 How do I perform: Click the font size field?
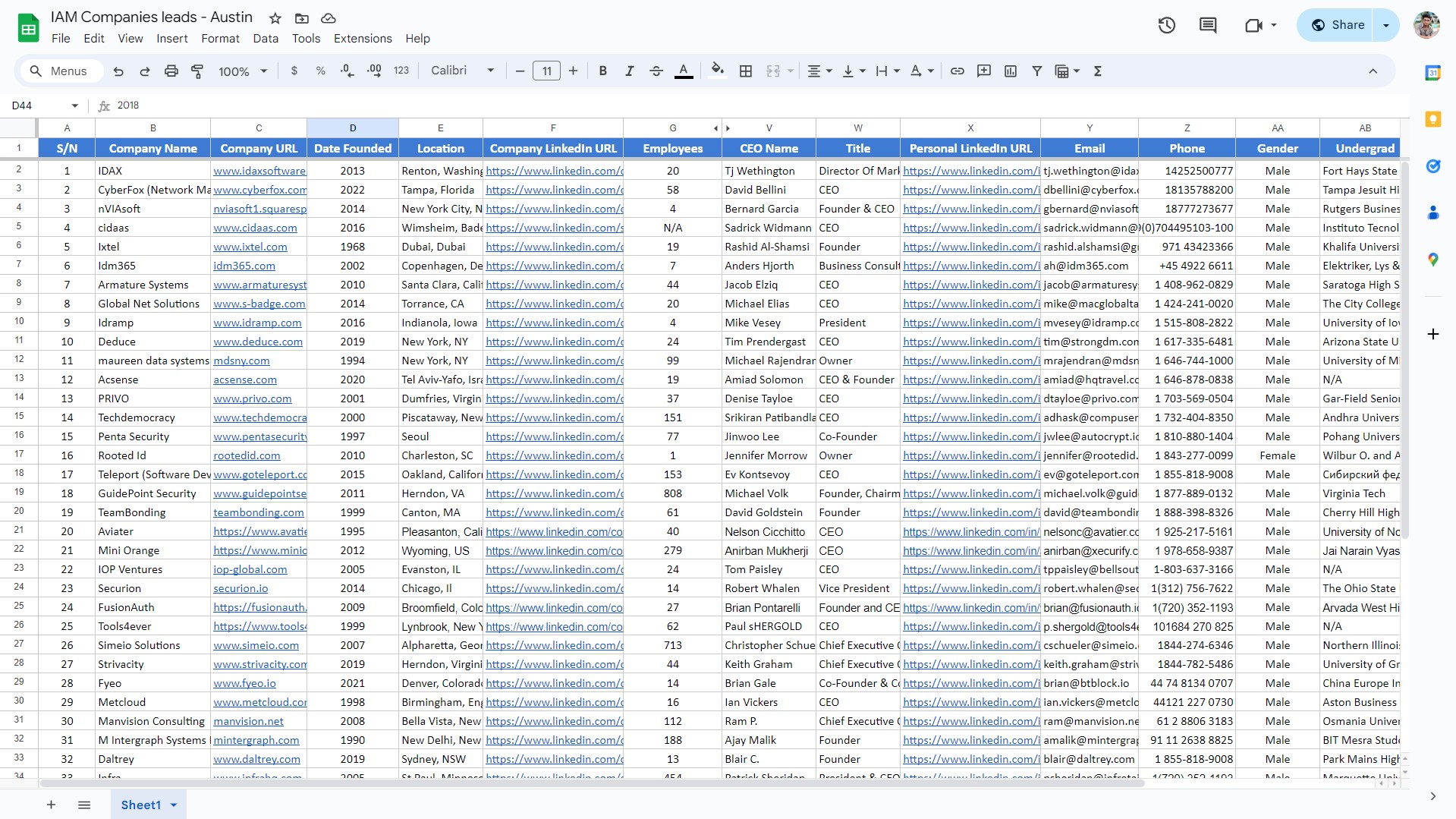(x=546, y=71)
